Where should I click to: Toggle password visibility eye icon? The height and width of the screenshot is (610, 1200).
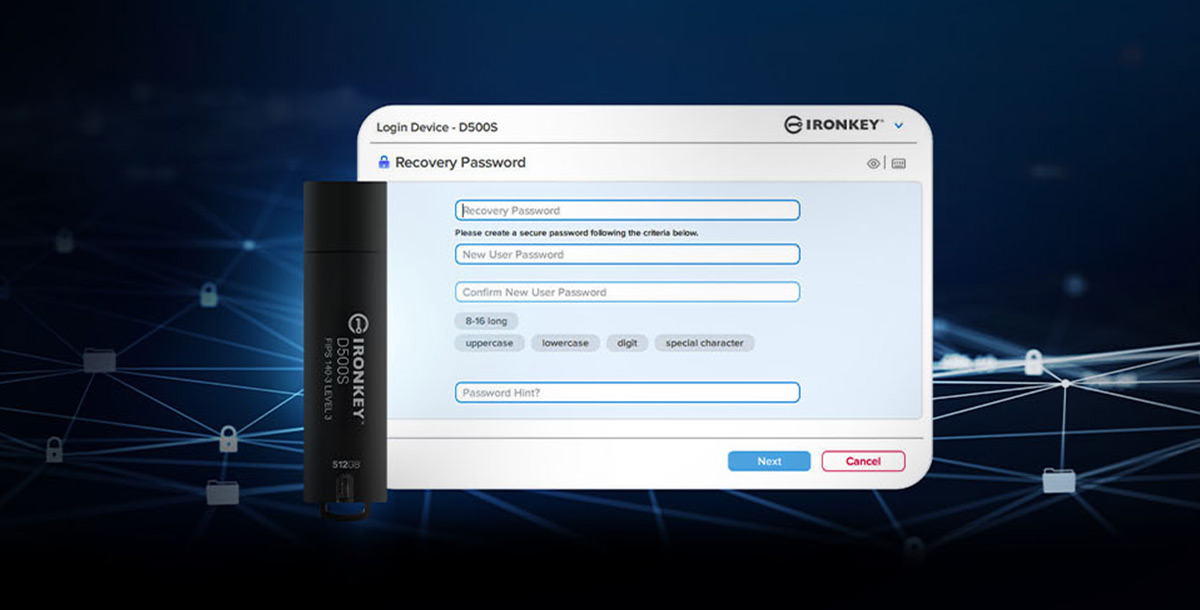(874, 163)
